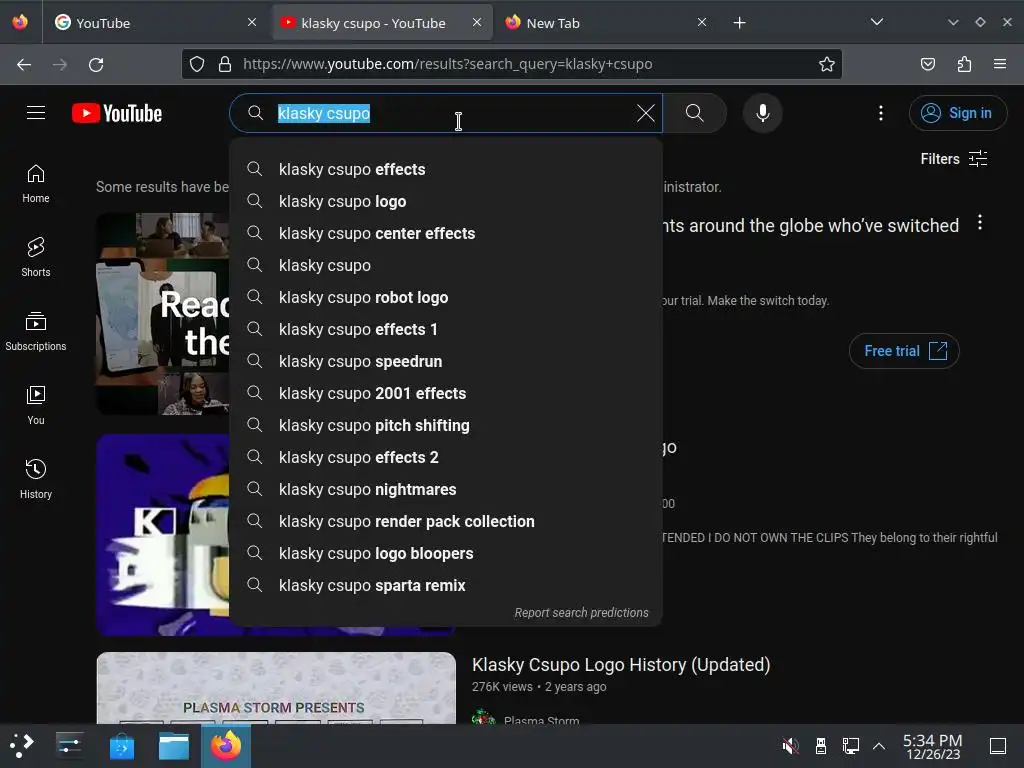1024x768 pixels.
Task: Bookmark this page with the star
Action: pyautogui.click(x=826, y=64)
